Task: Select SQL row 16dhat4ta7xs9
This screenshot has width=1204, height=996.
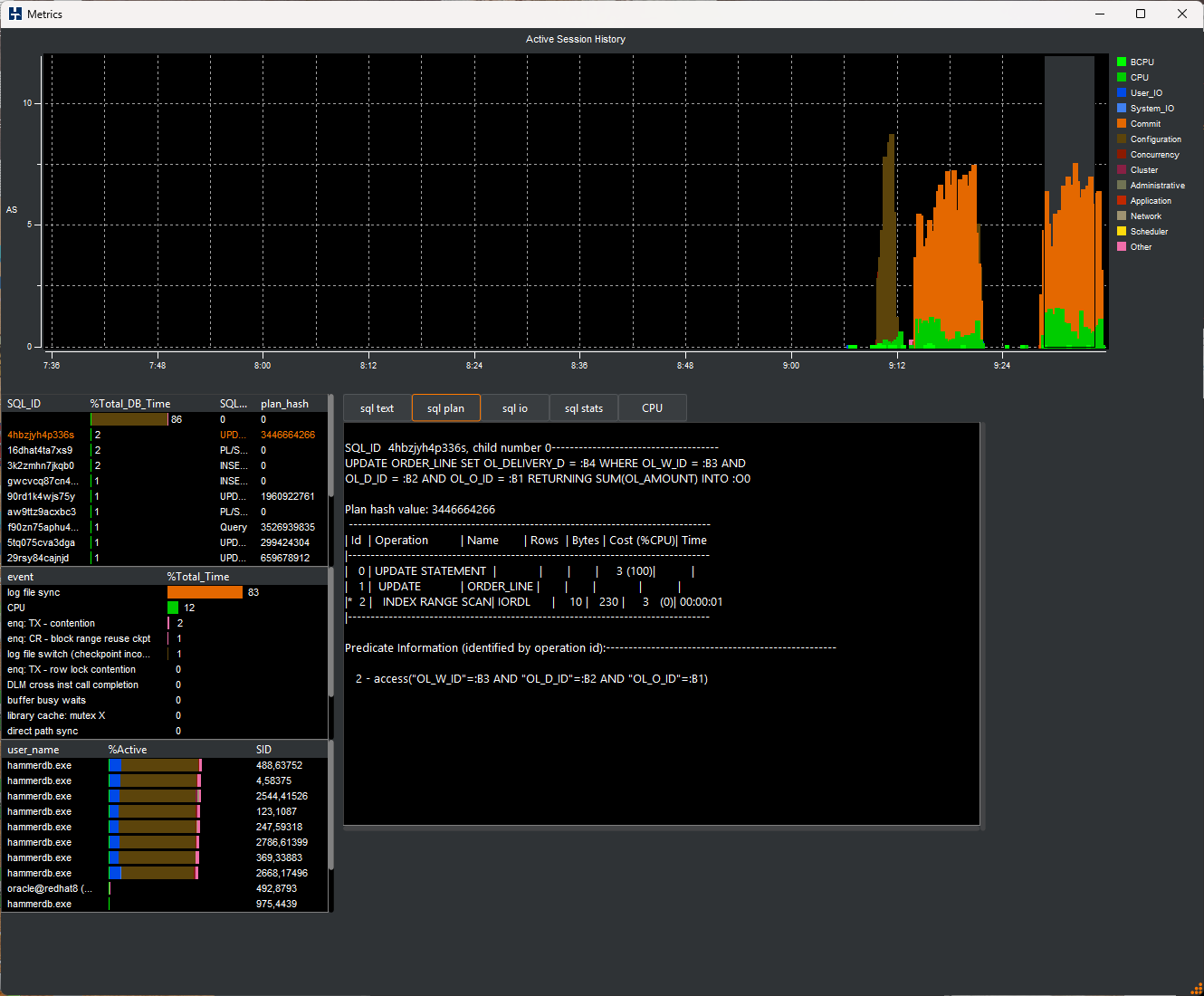Action: tap(164, 450)
